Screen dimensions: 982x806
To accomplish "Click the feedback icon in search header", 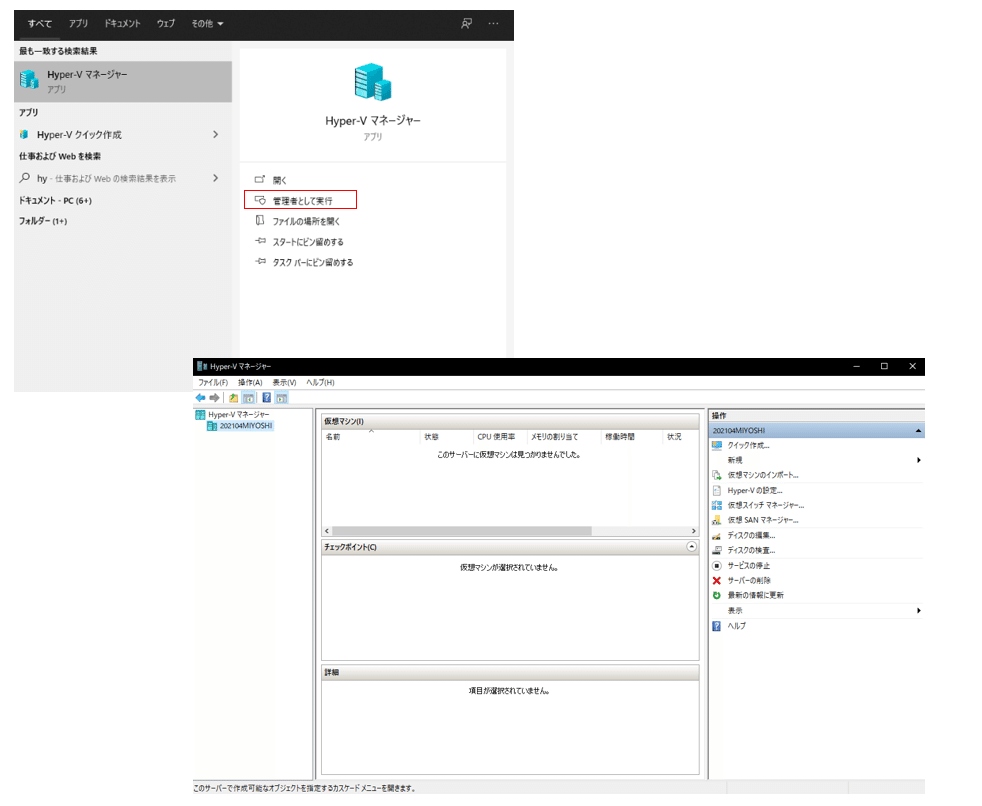I will (467, 23).
